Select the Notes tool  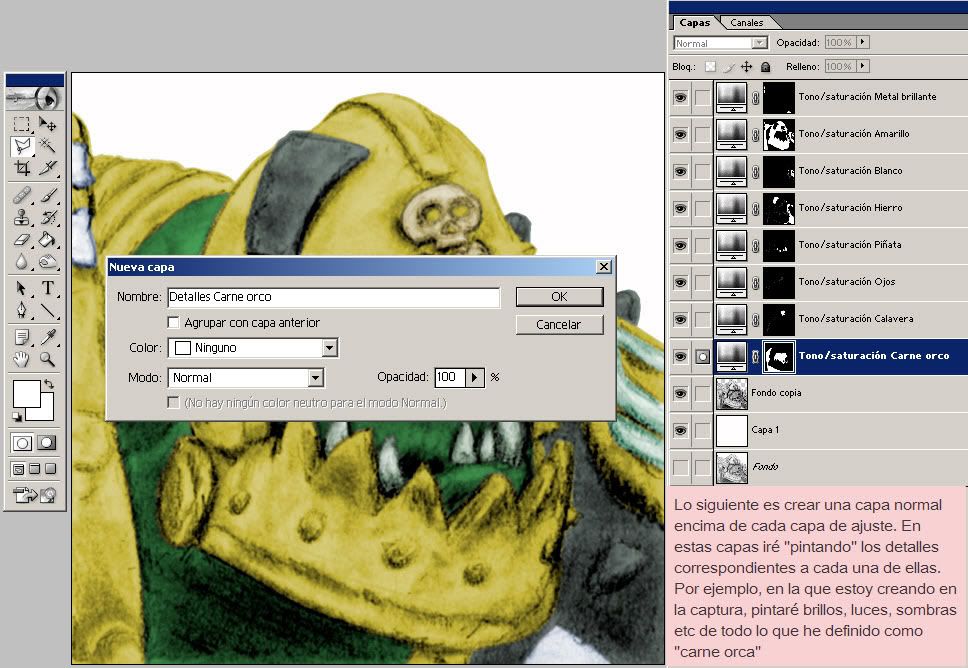[x=22, y=337]
